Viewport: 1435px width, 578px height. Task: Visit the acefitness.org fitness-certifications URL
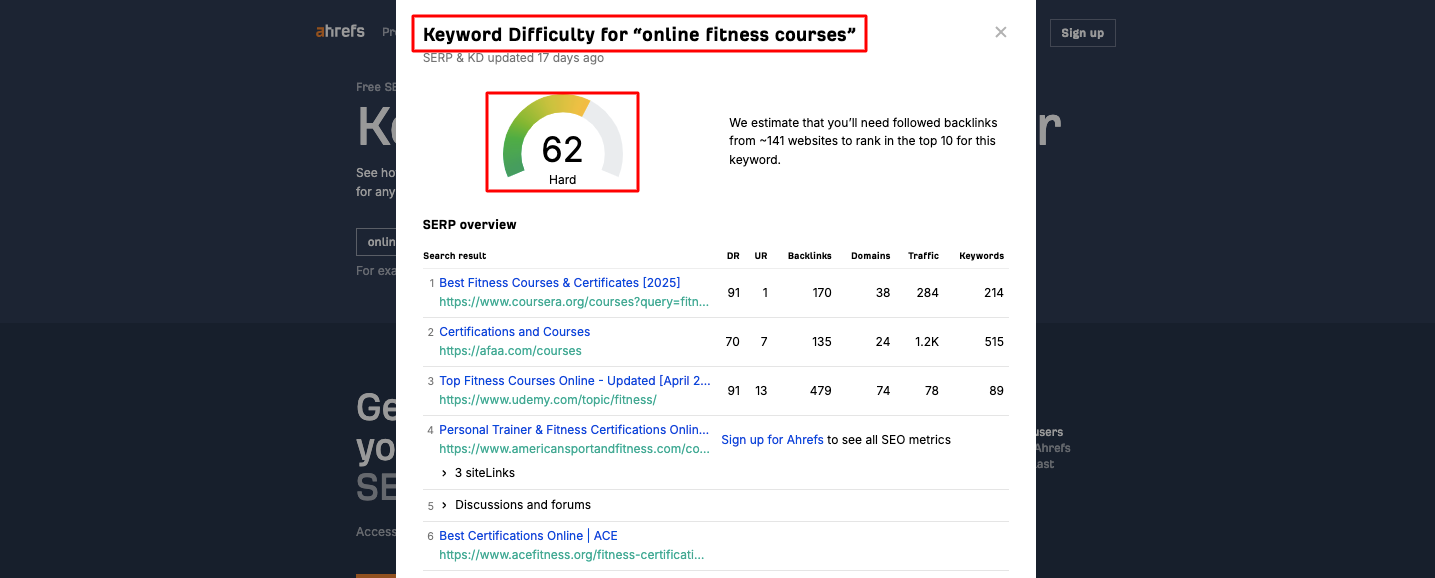tap(572, 554)
